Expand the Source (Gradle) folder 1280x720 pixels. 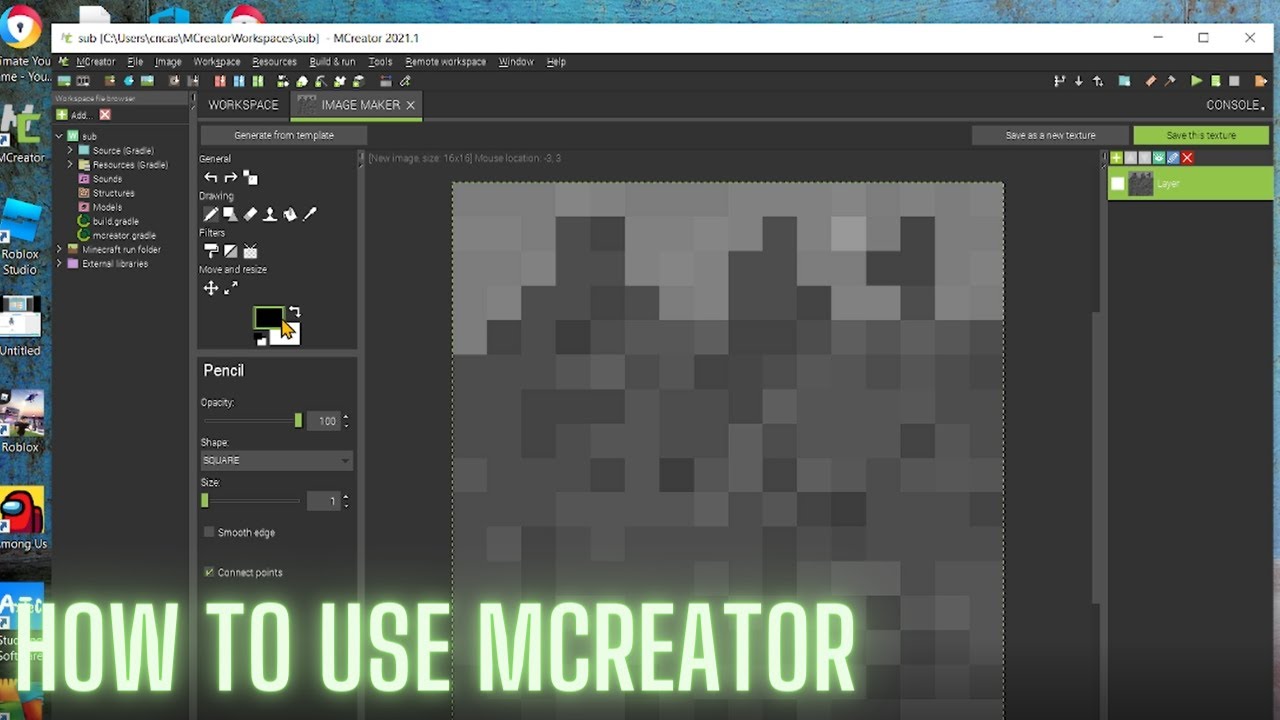point(71,150)
